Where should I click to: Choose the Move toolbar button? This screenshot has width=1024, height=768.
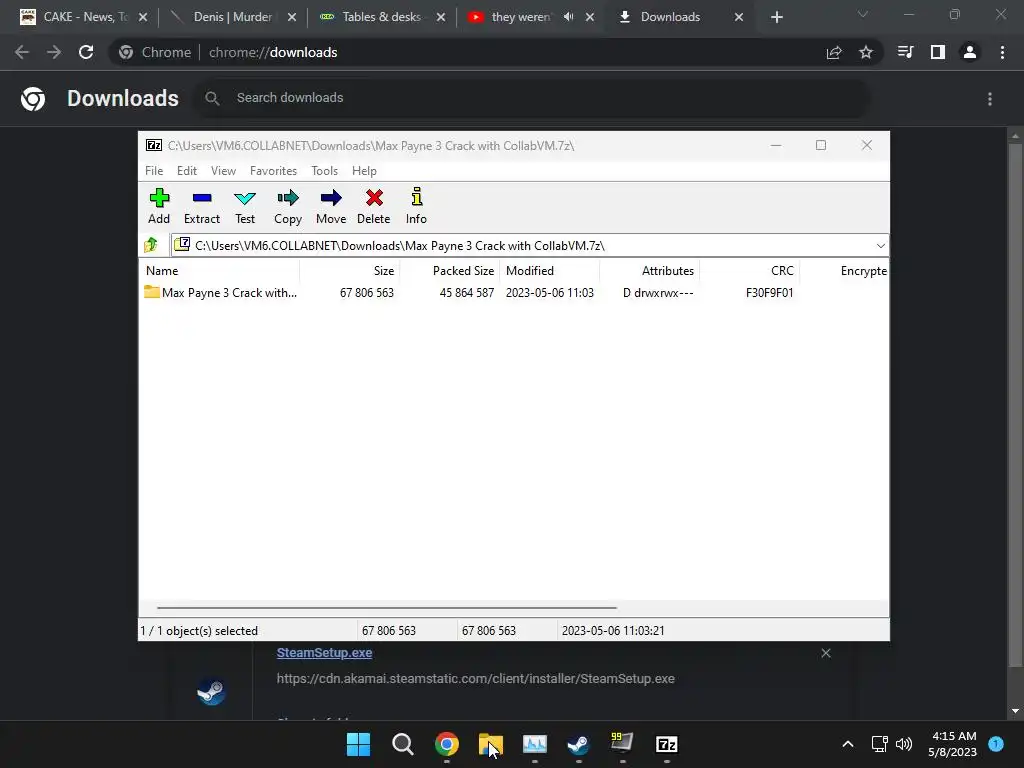click(x=330, y=206)
